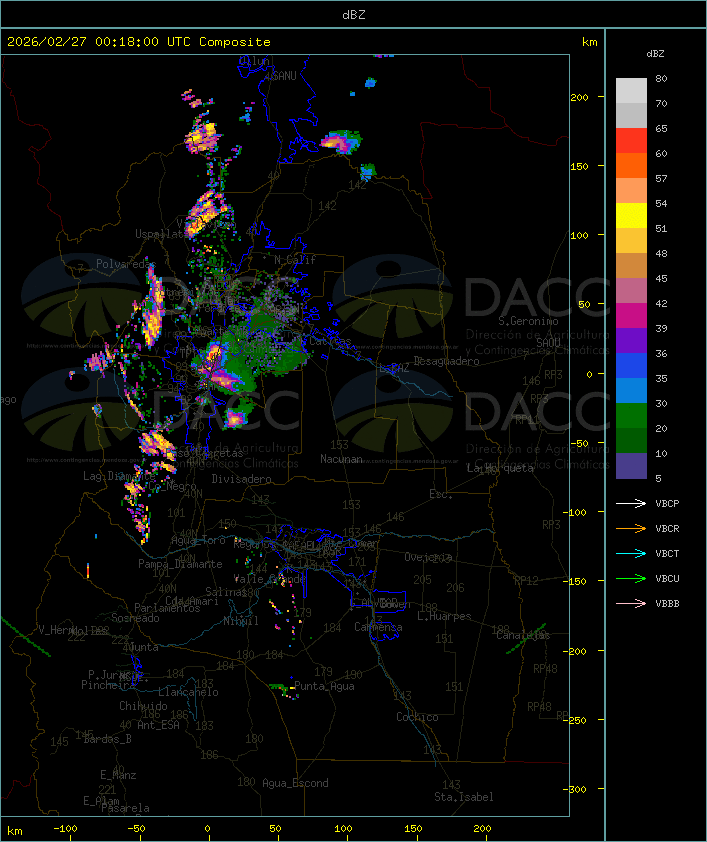The image size is (707, 842).
Task: Click the Canalejas place label
Action: click(523, 635)
